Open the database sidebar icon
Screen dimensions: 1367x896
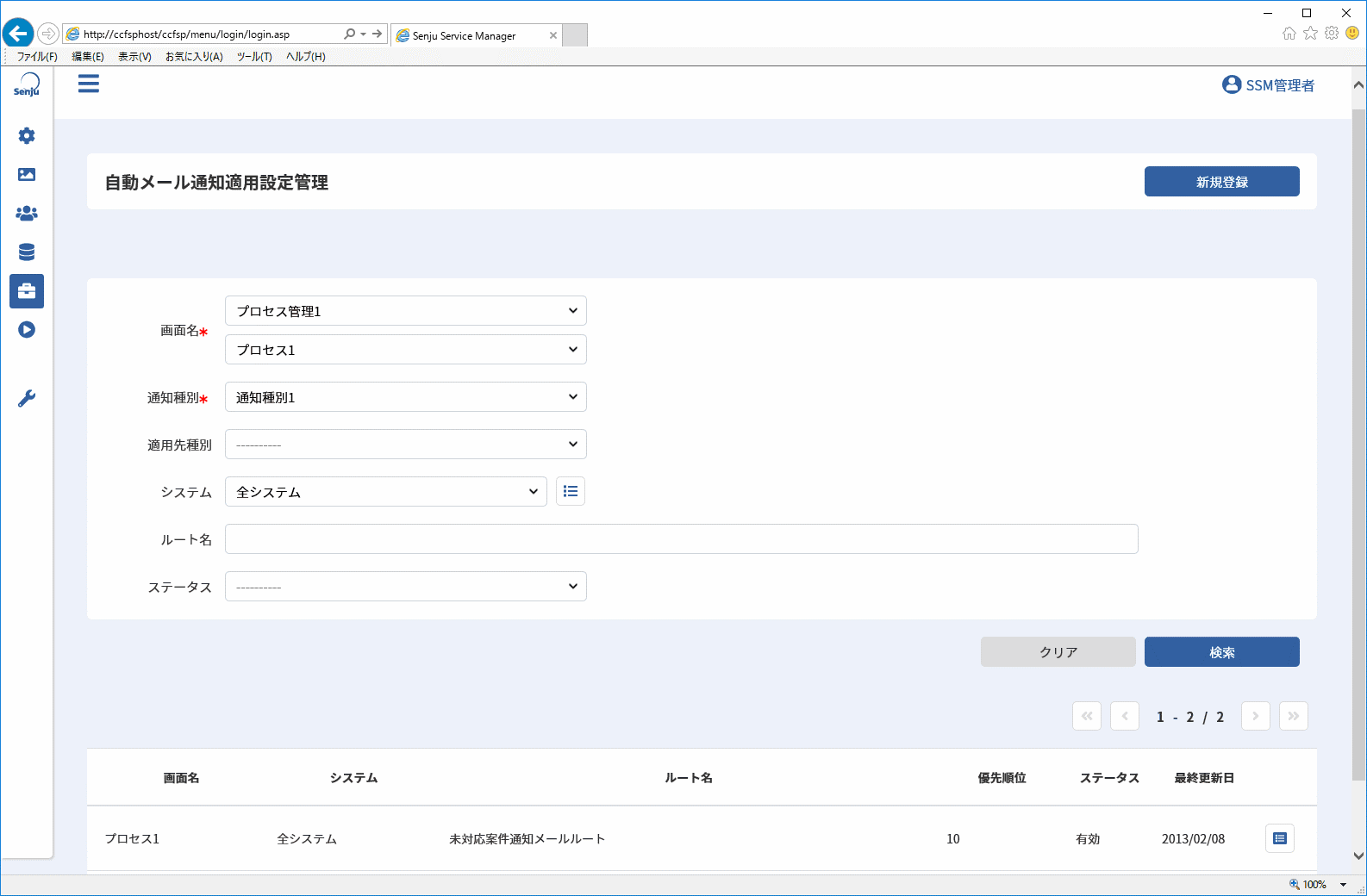point(27,252)
